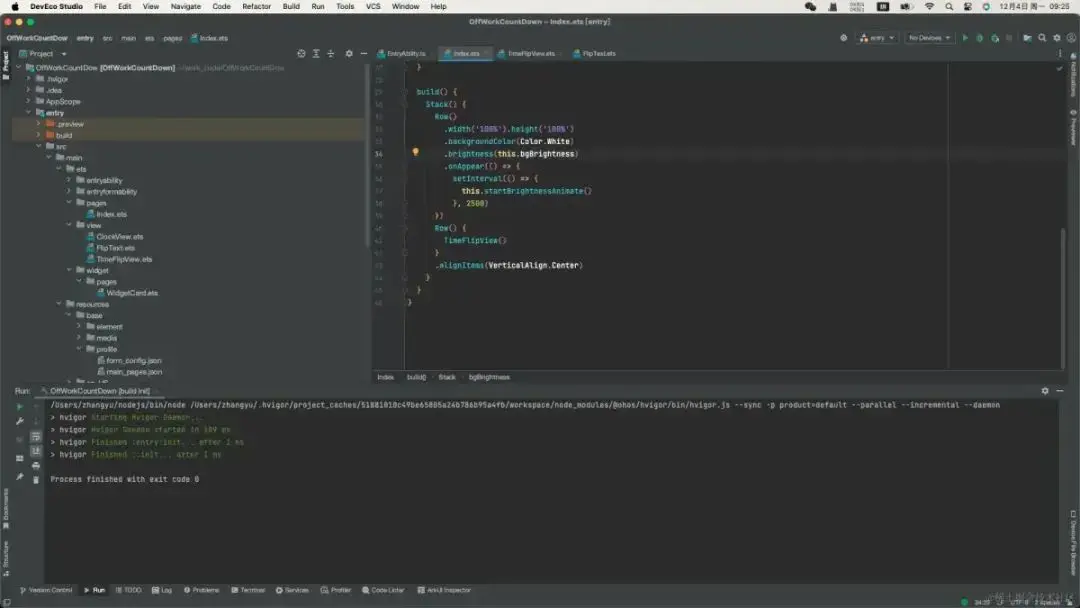Start debugging with the debug bug icon
This screenshot has height=608, width=1080.
(x=979, y=38)
